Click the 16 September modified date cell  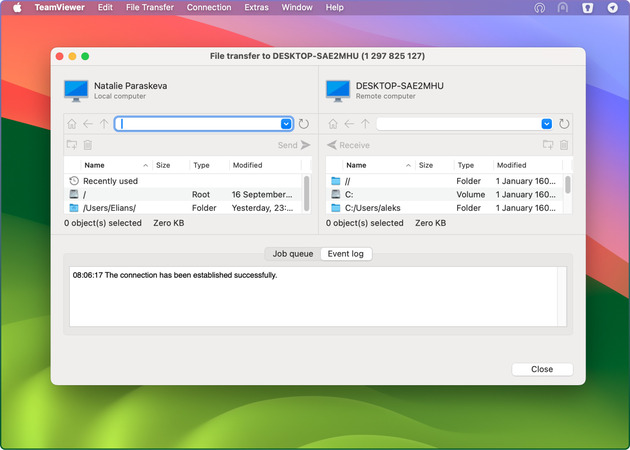pyautogui.click(x=262, y=194)
